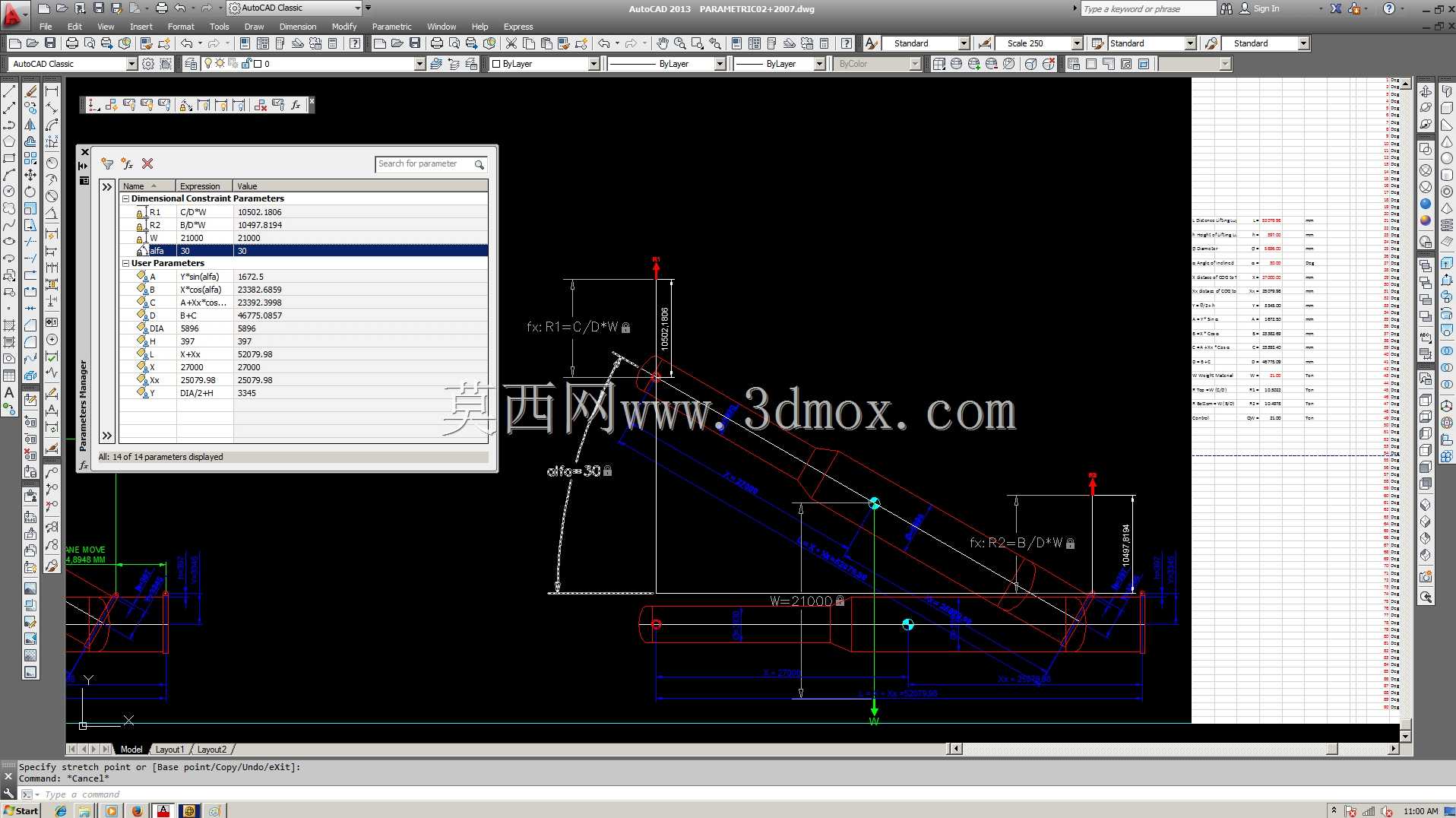Click the Cut scissors icon
This screenshot has width=1456, height=818.
511,43
